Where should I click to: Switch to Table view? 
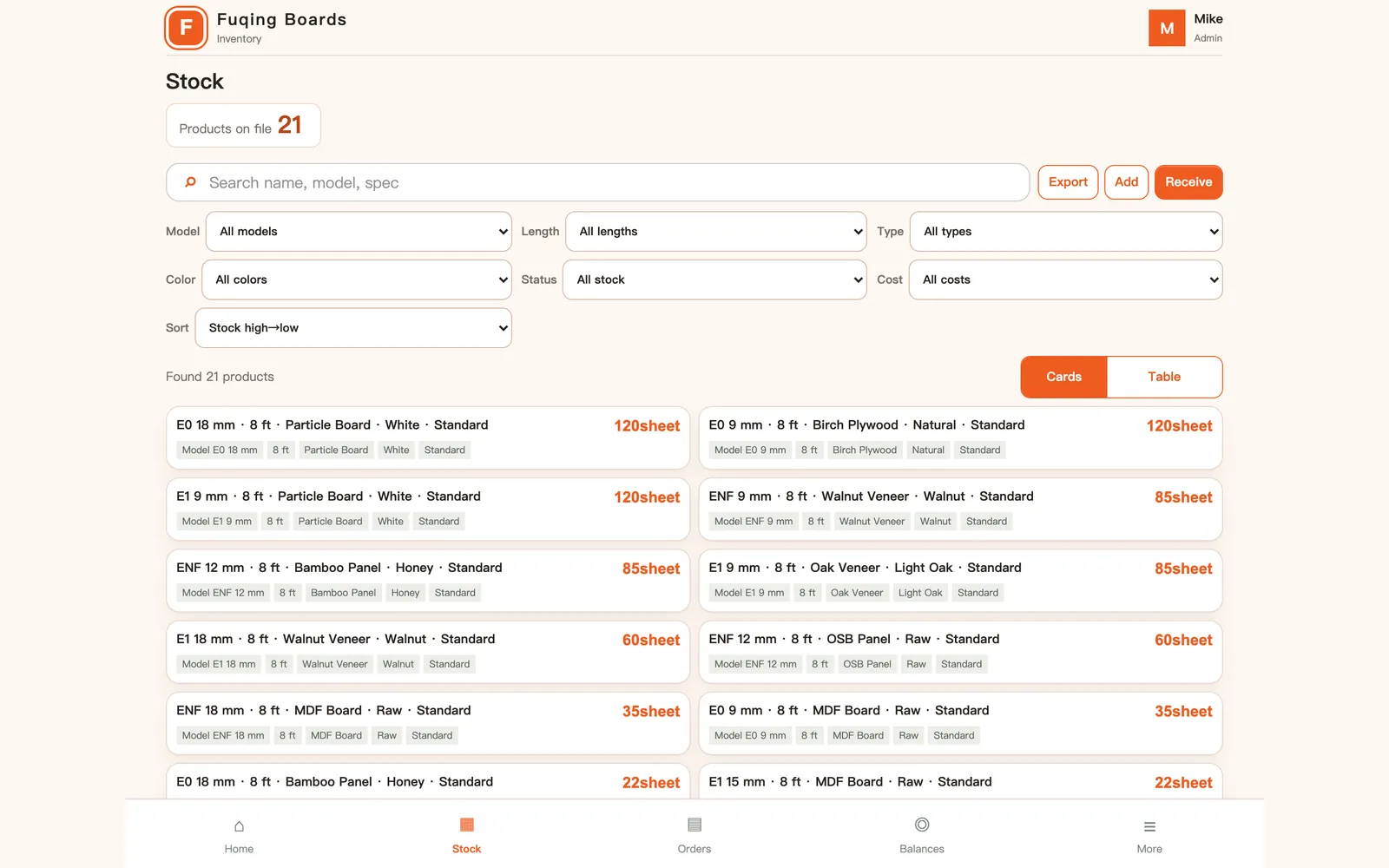point(1164,377)
